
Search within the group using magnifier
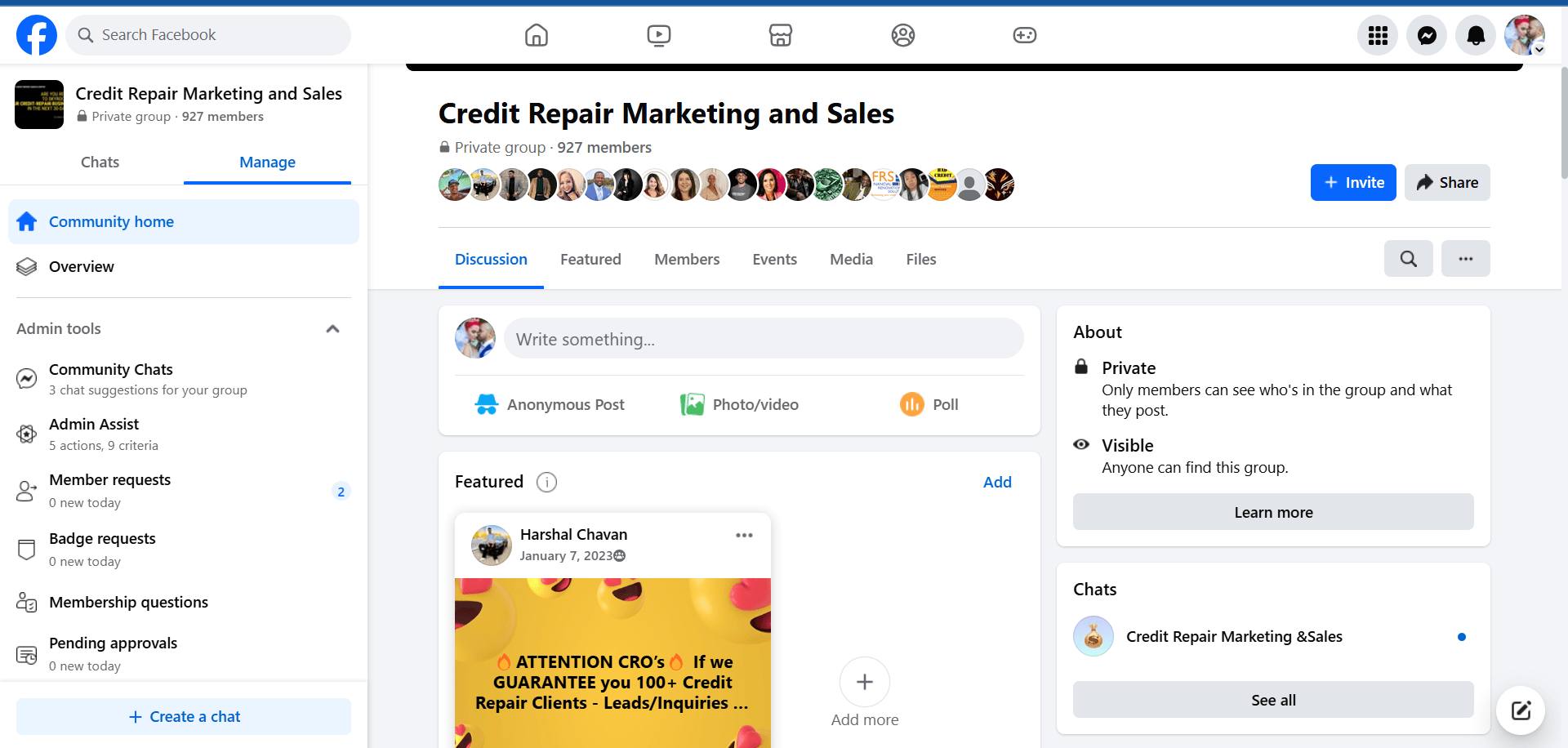click(x=1409, y=259)
